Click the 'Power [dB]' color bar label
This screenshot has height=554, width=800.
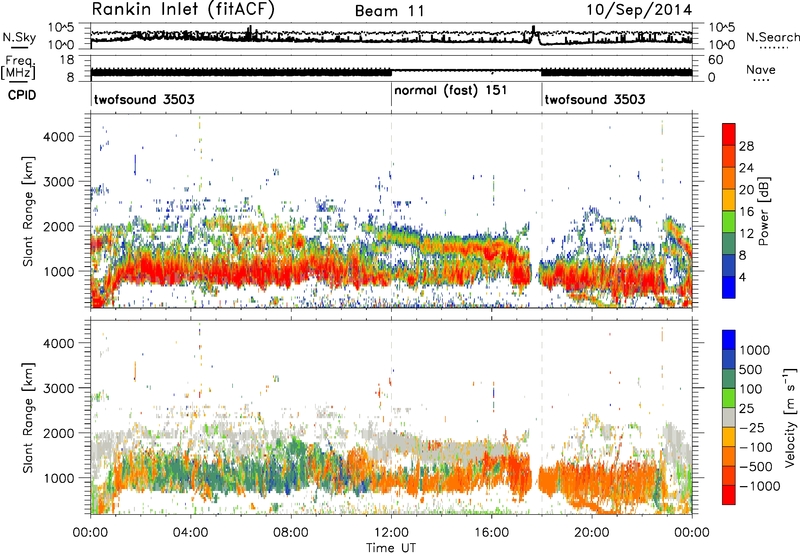click(763, 211)
